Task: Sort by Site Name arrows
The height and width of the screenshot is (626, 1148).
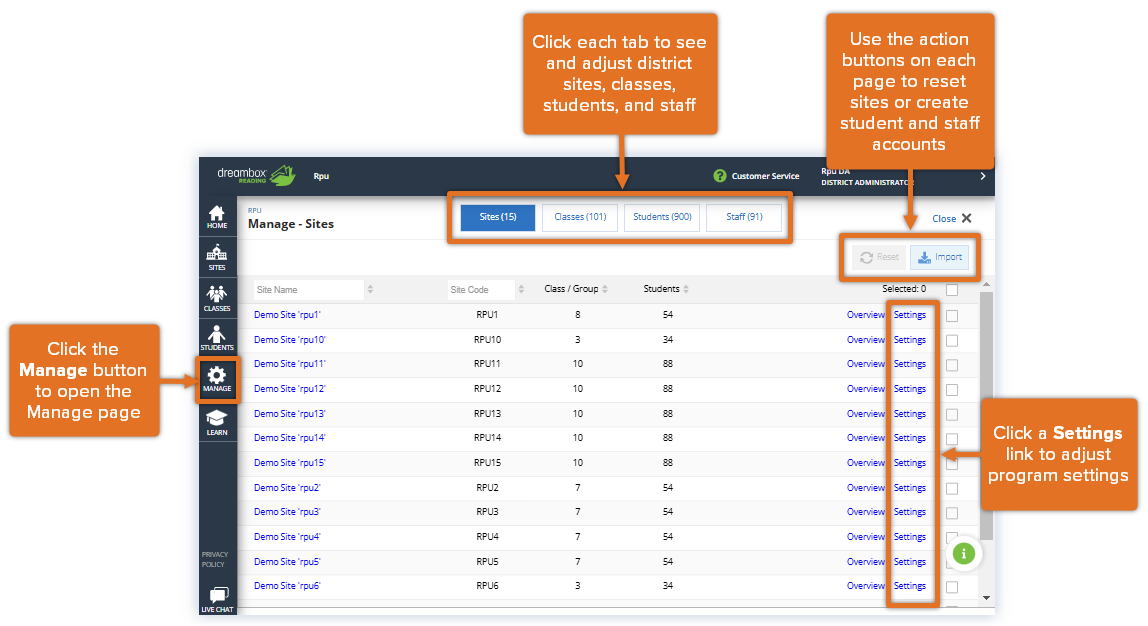Action: (x=370, y=289)
